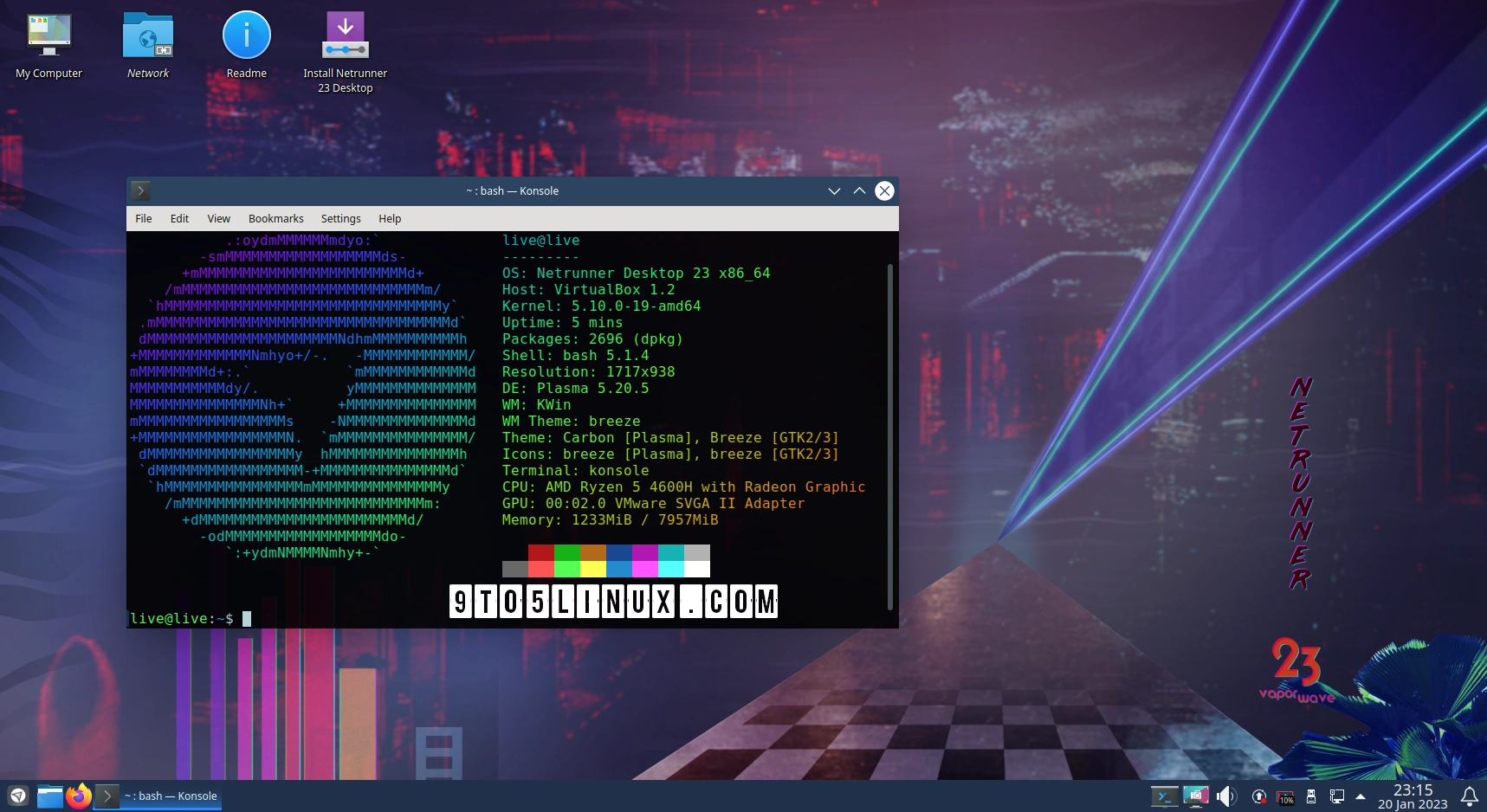This screenshot has height=812, width=1487.
Task: Open the Settings menu in Konsole
Action: tap(339, 218)
